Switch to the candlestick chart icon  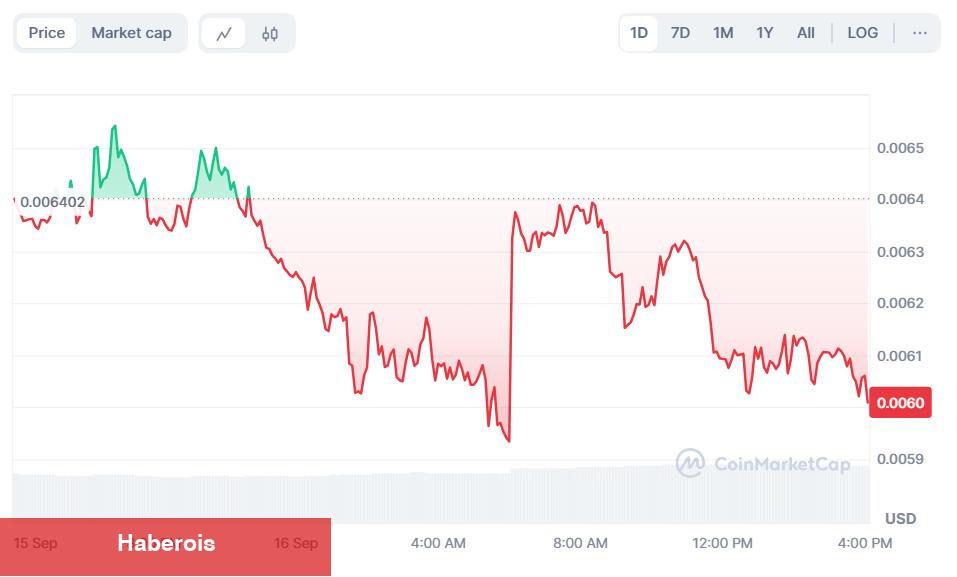[270, 33]
